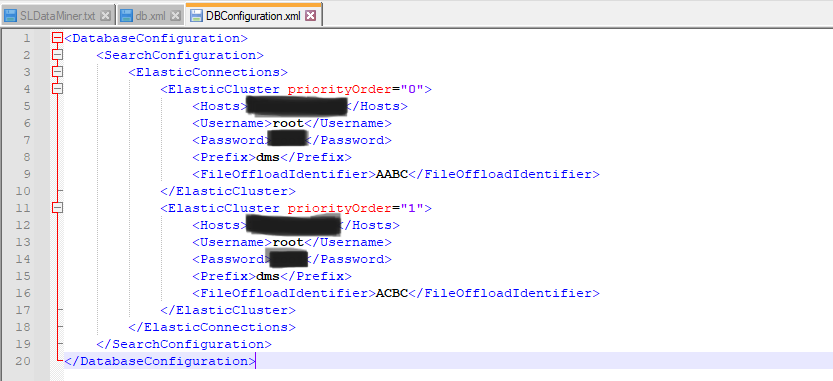
Task: Click the opening Password tag on line 7
Action: pyautogui.click(x=232, y=140)
